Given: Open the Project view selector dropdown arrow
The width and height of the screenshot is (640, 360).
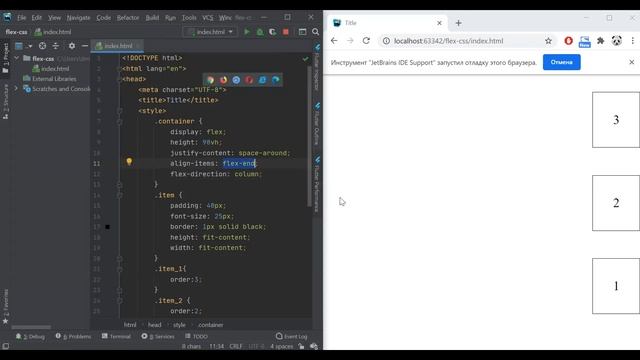Looking at the screenshot, I should (x=30, y=46).
